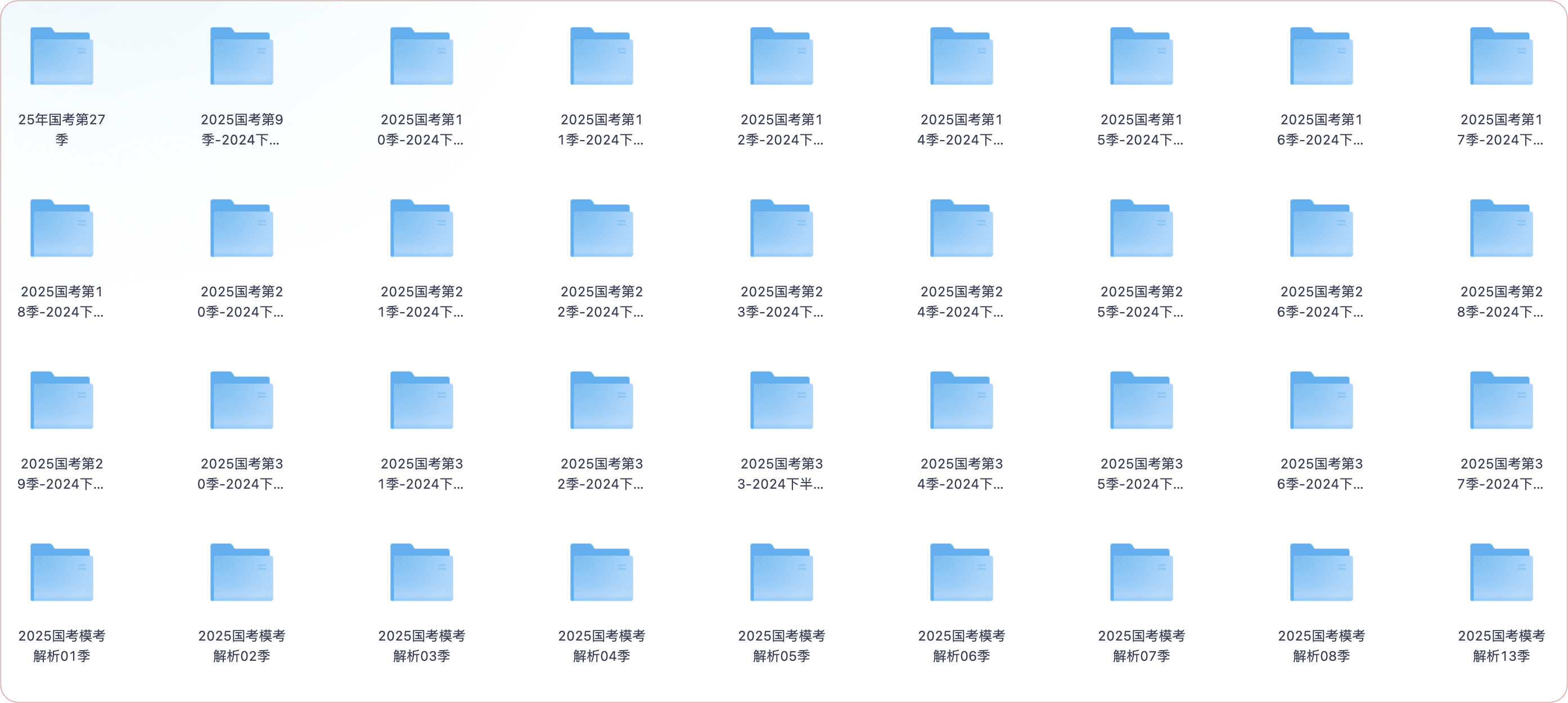Click the 2025国考第32季 folder icon

coord(601,400)
